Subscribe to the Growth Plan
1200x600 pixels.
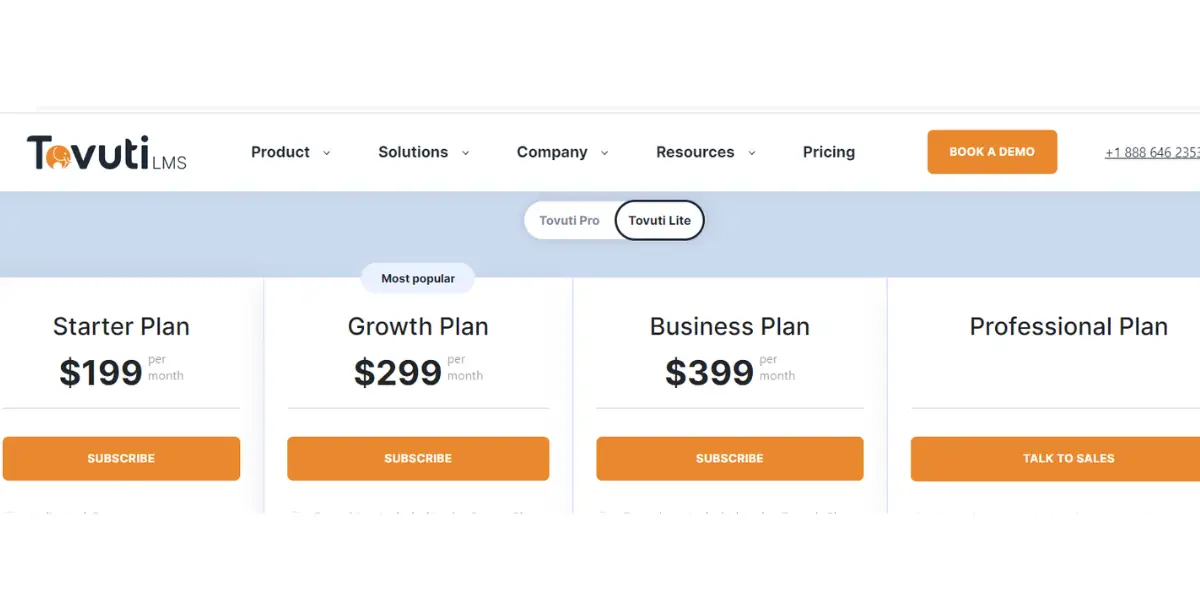point(418,458)
